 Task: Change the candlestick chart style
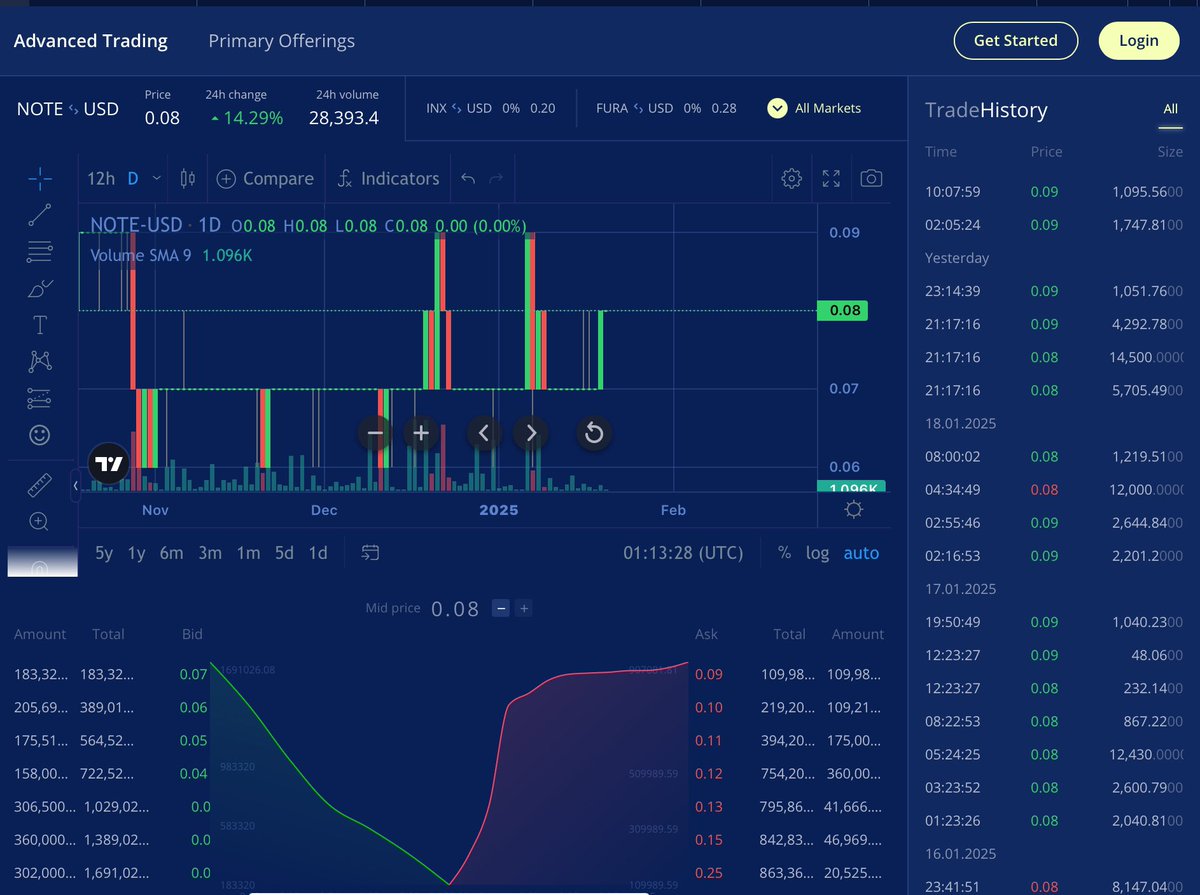[x=187, y=179]
